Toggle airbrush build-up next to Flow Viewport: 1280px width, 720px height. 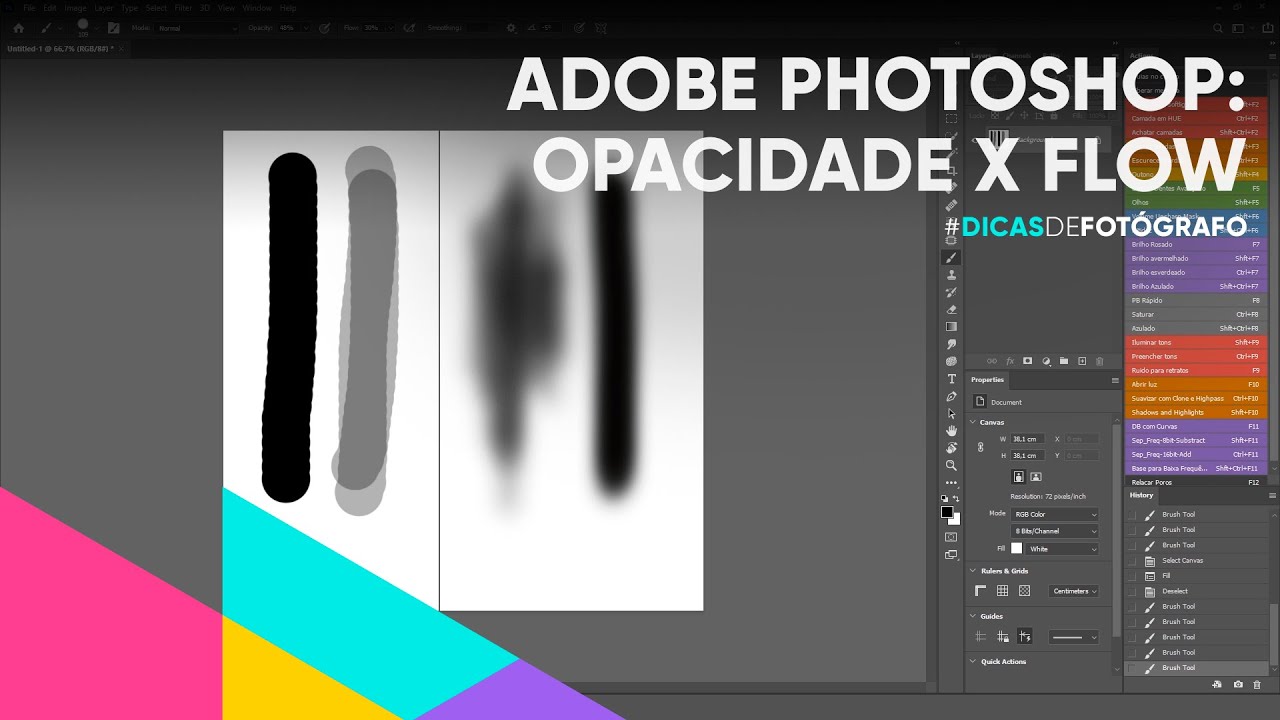(409, 28)
